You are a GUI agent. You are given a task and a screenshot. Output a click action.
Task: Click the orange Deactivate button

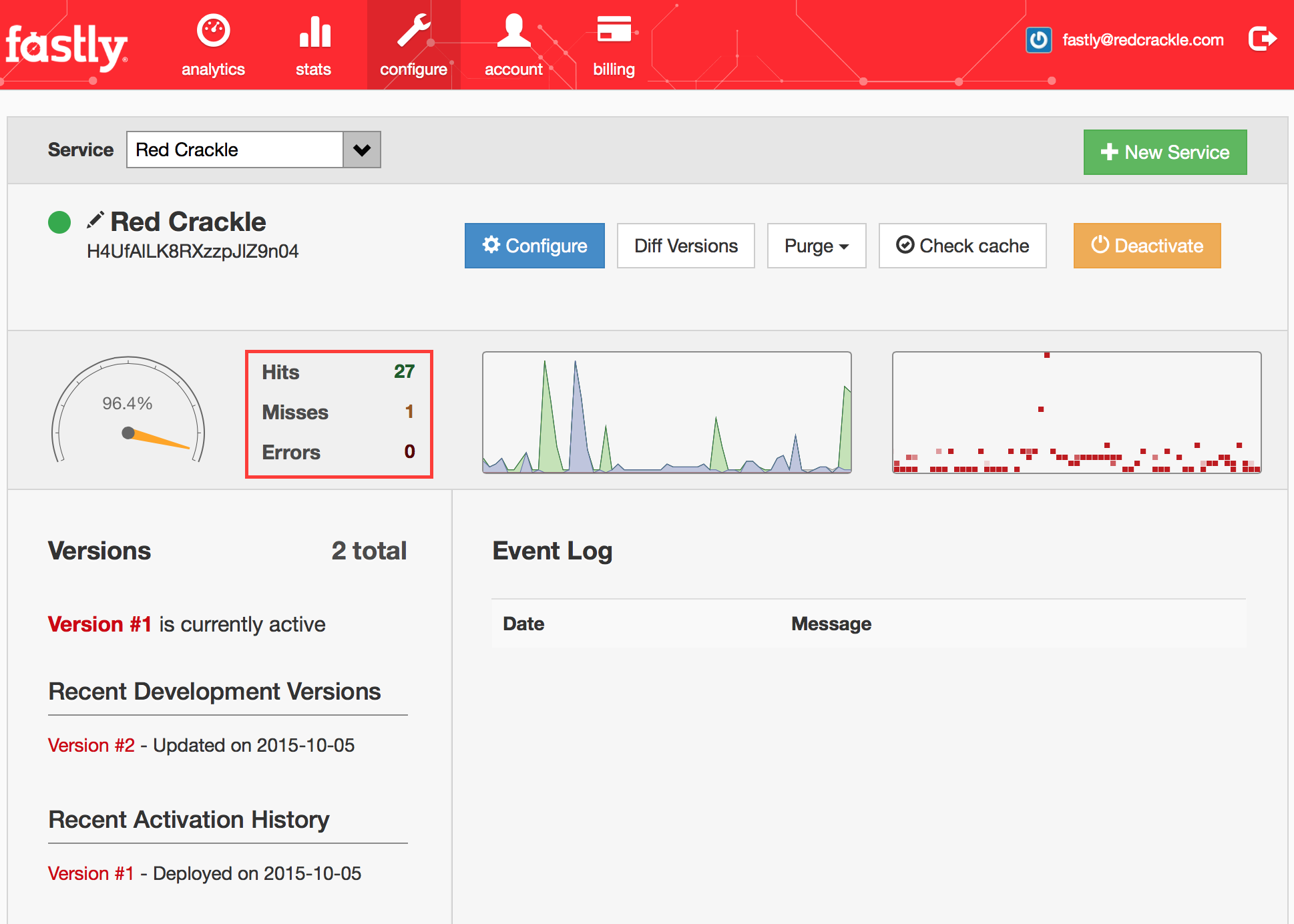click(1147, 246)
